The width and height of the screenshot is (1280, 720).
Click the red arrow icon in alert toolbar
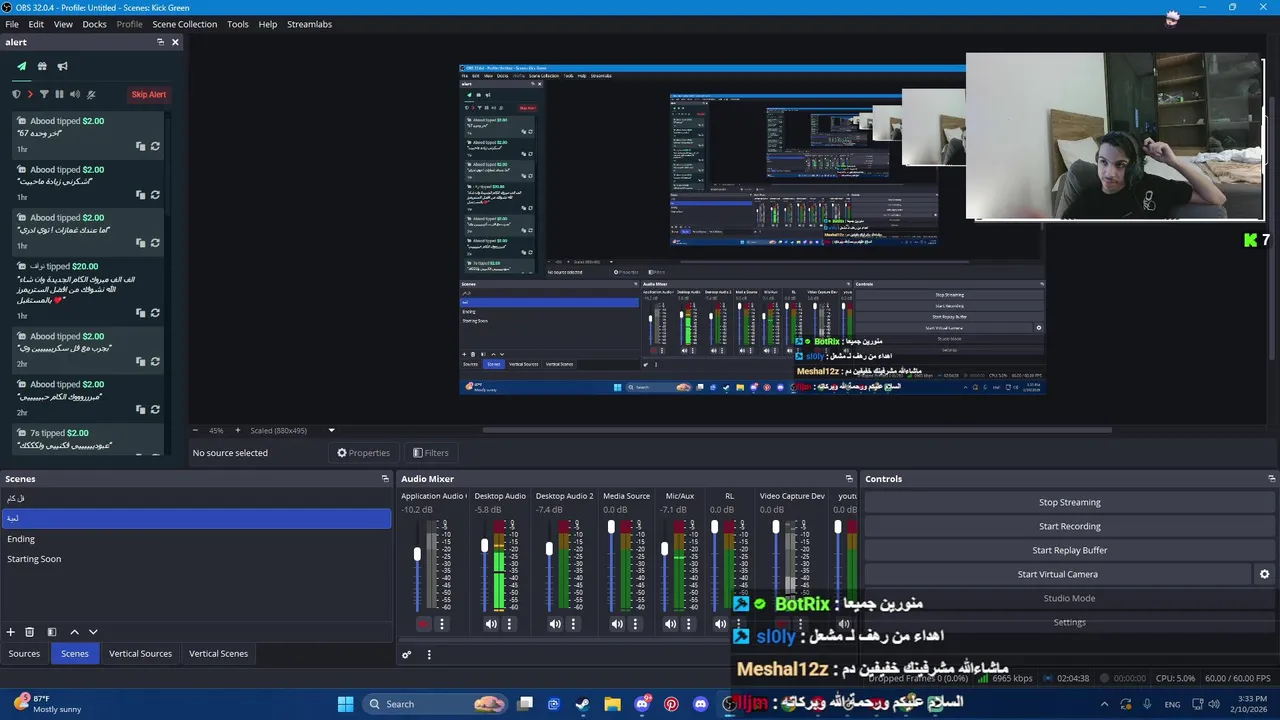pyautogui.click(x=30, y=94)
